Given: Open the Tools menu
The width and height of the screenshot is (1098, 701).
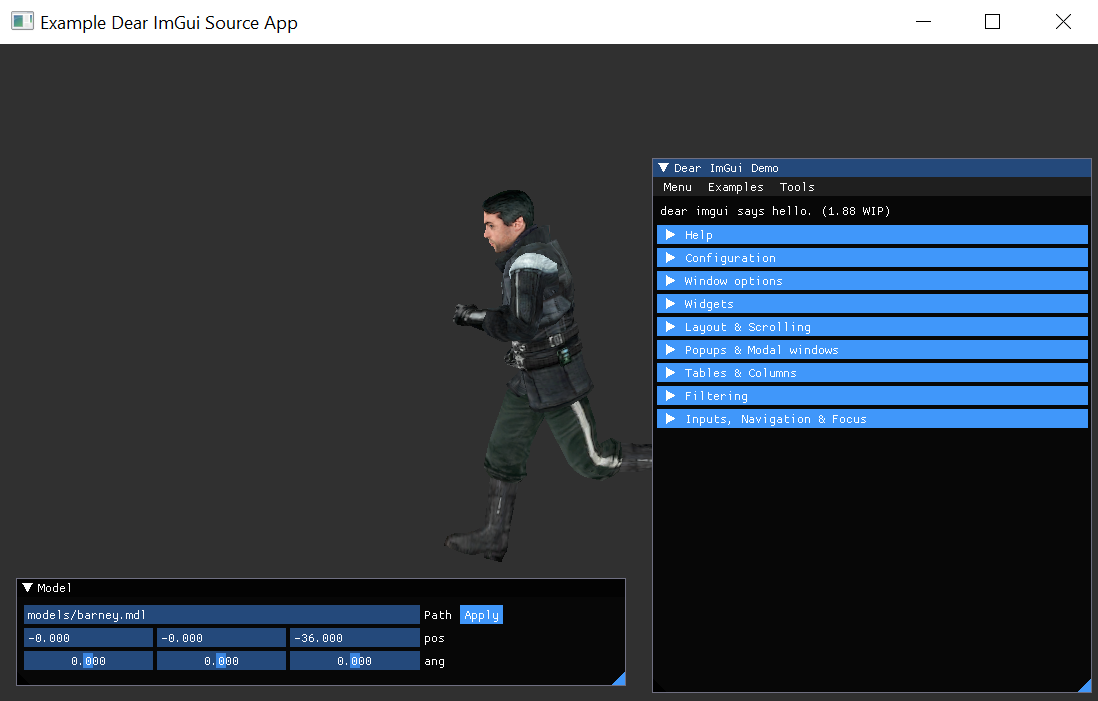Looking at the screenshot, I should click(x=797, y=187).
